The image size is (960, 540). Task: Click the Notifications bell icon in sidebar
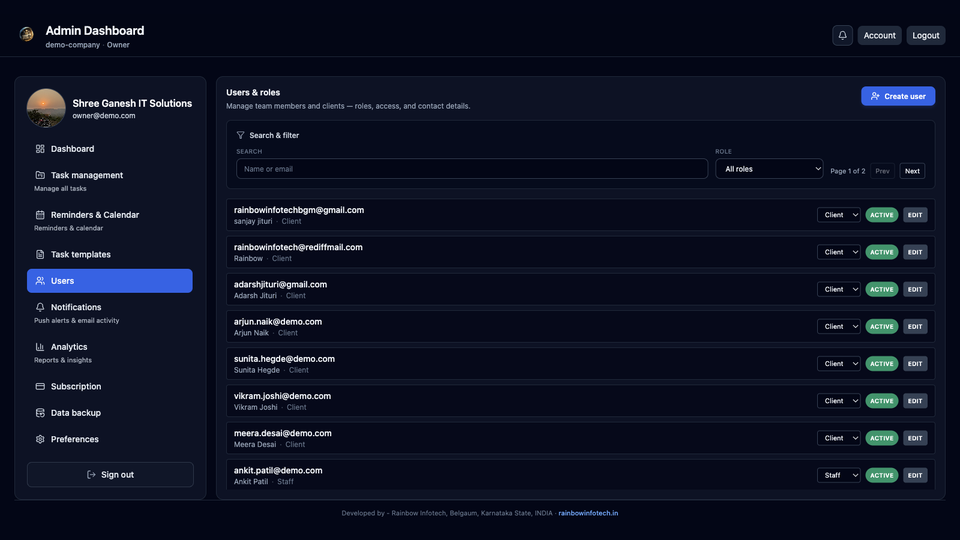(40, 307)
